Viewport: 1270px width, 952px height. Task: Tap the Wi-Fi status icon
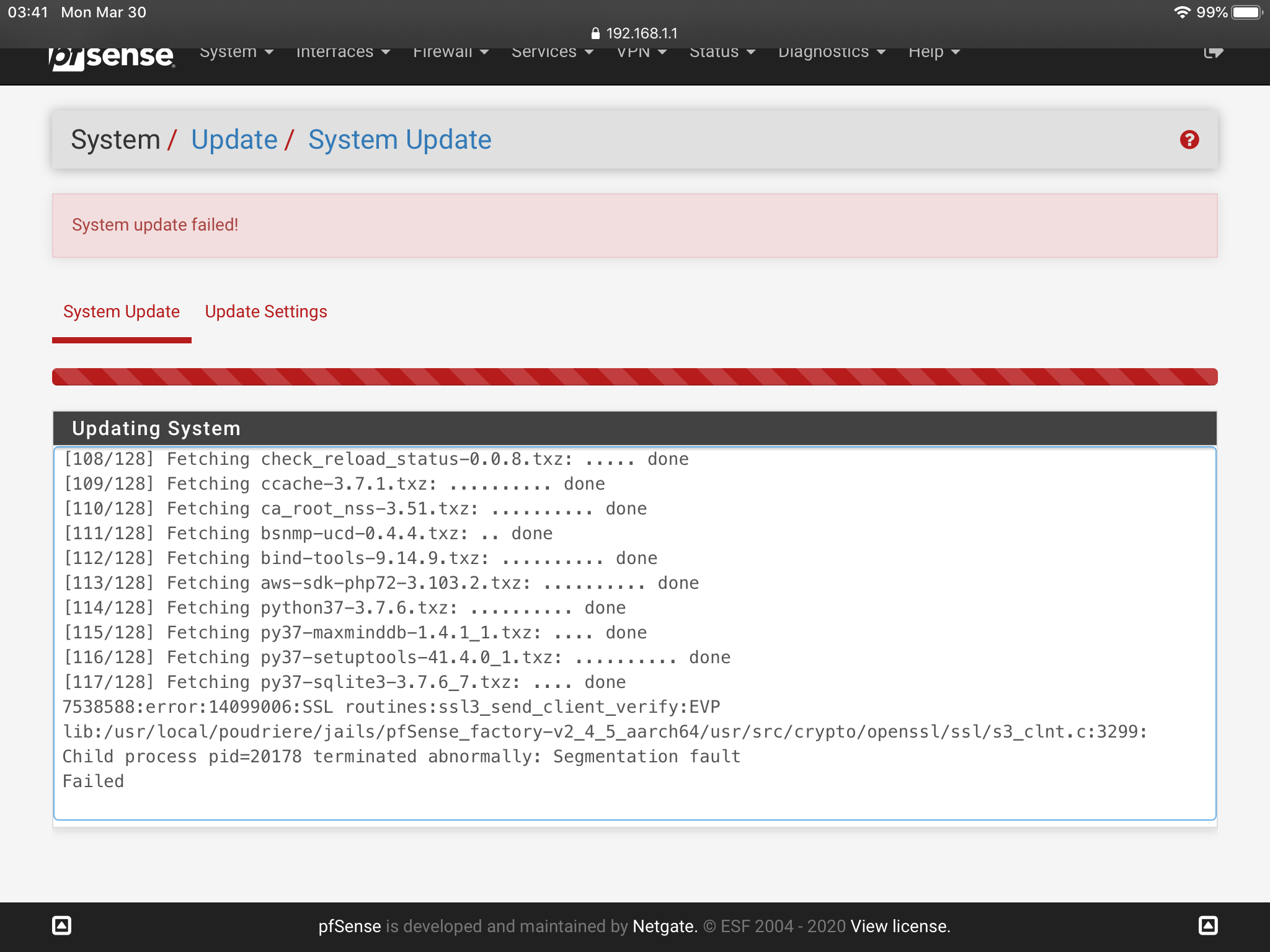(x=1182, y=12)
